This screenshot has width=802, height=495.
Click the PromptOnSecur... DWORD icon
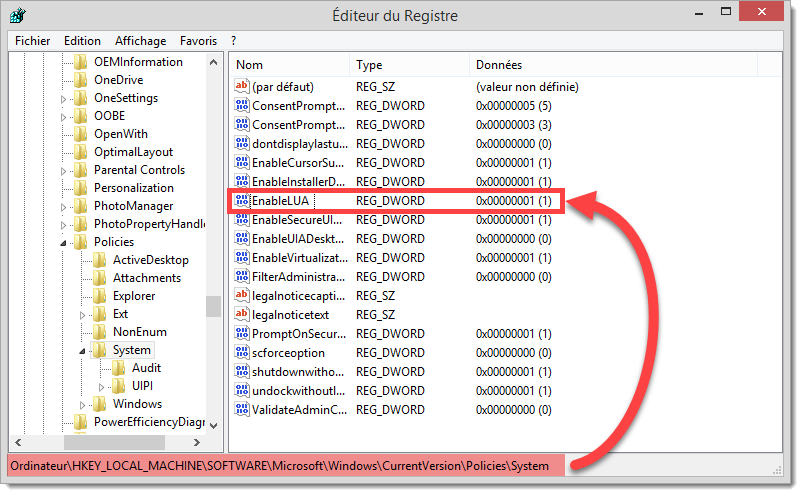pyautogui.click(x=242, y=333)
